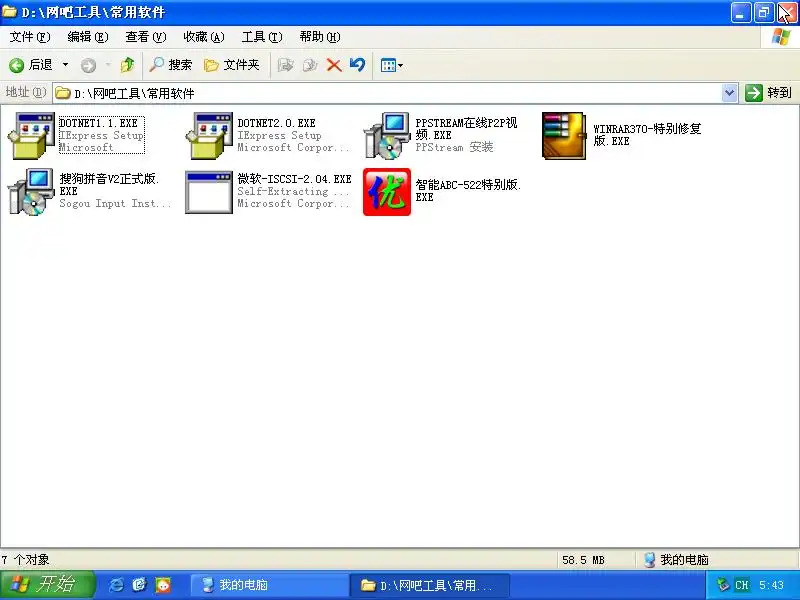Open the 查看(V) menu
This screenshot has width=800, height=600.
[146, 37]
